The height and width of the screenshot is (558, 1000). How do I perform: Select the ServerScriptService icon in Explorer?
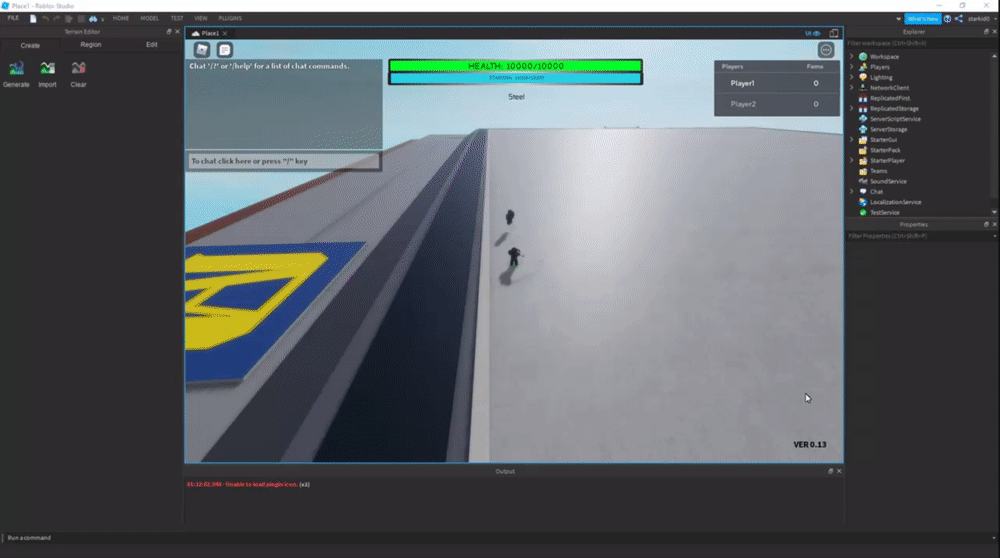tap(863, 119)
